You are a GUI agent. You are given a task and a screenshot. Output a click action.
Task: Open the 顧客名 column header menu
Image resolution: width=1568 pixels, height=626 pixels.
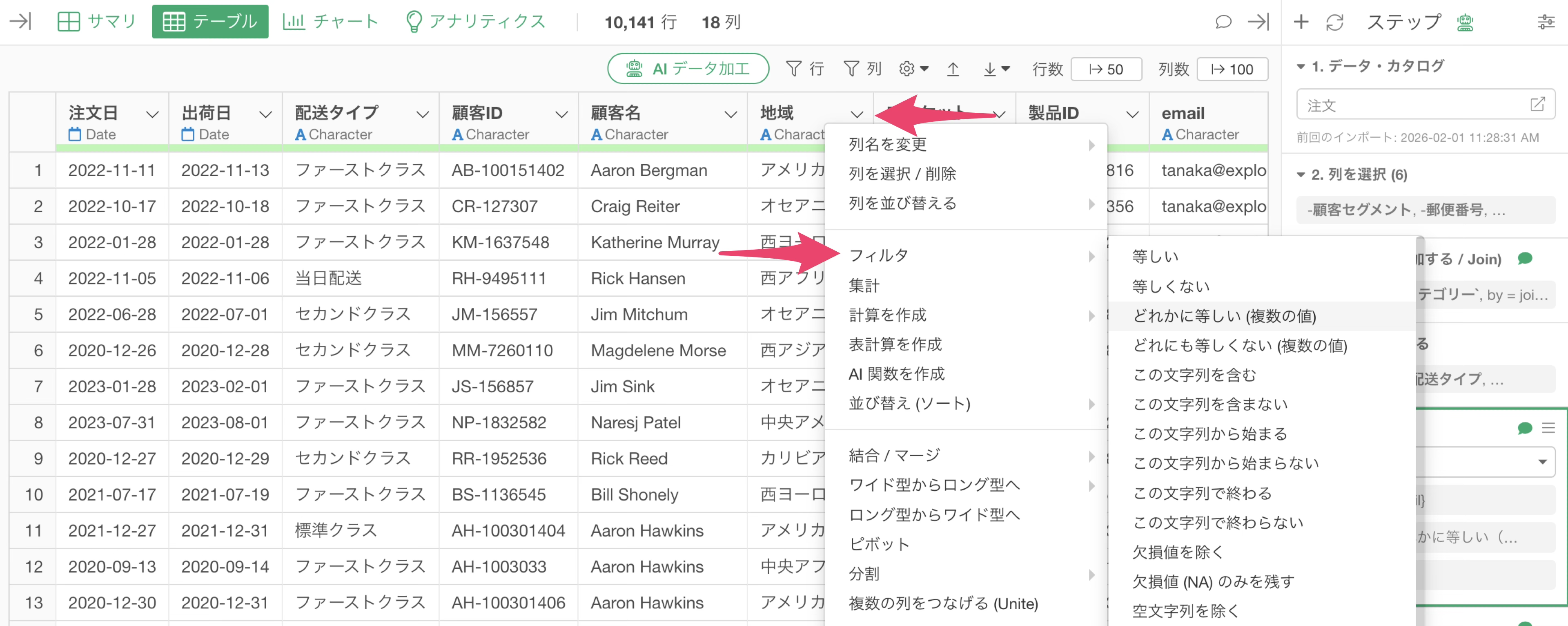coord(731,114)
